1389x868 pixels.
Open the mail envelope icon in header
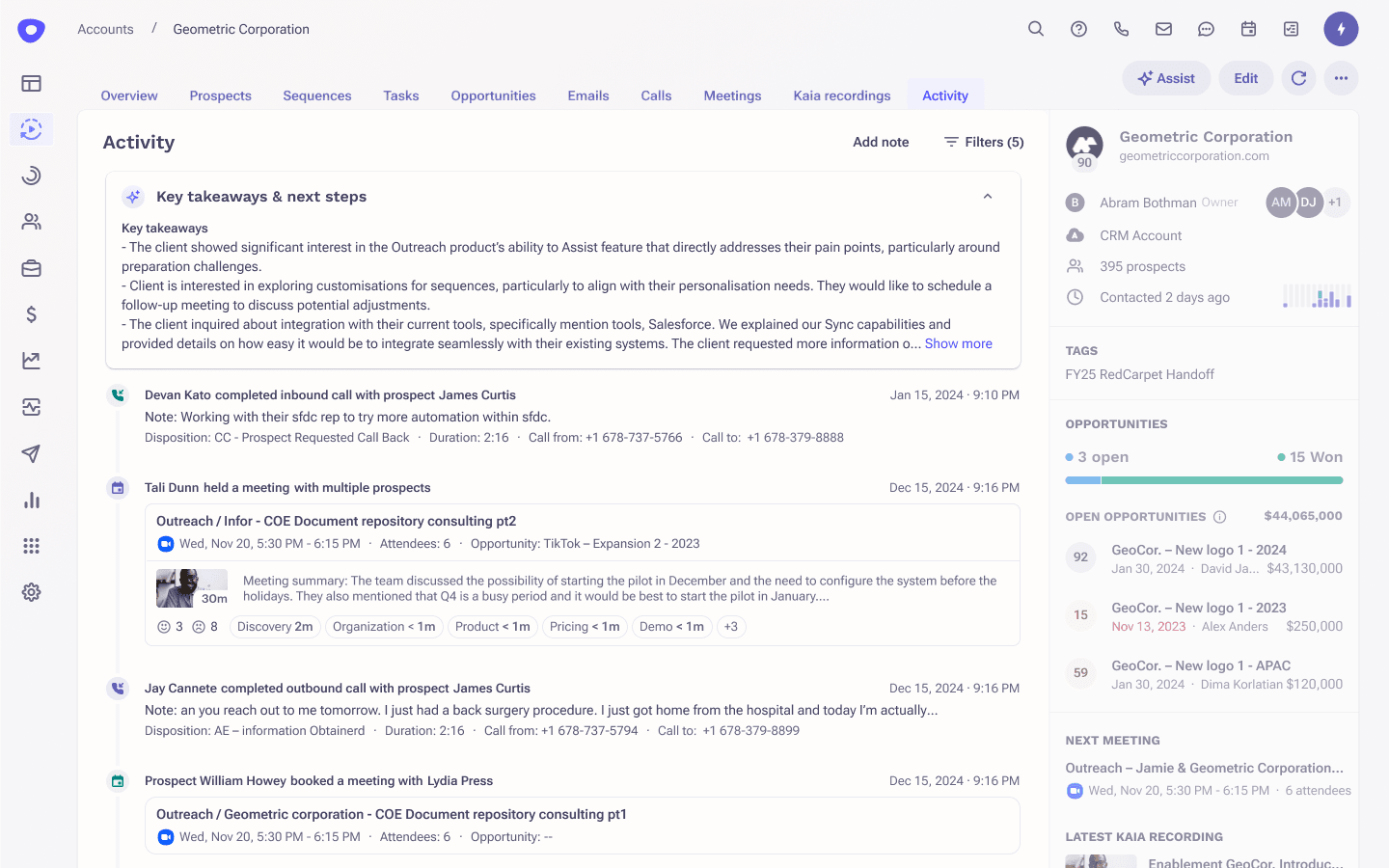pyautogui.click(x=1163, y=29)
